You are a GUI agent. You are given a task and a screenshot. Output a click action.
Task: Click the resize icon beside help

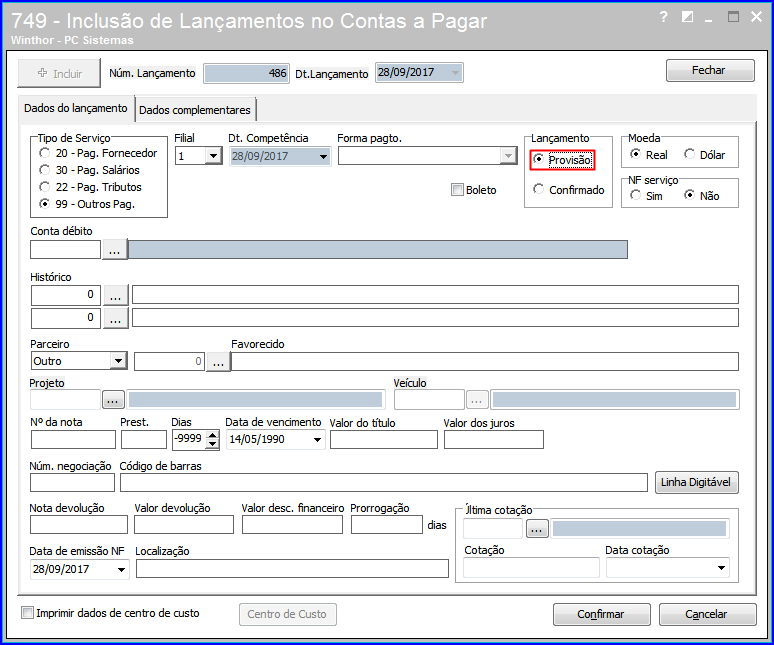tap(687, 17)
